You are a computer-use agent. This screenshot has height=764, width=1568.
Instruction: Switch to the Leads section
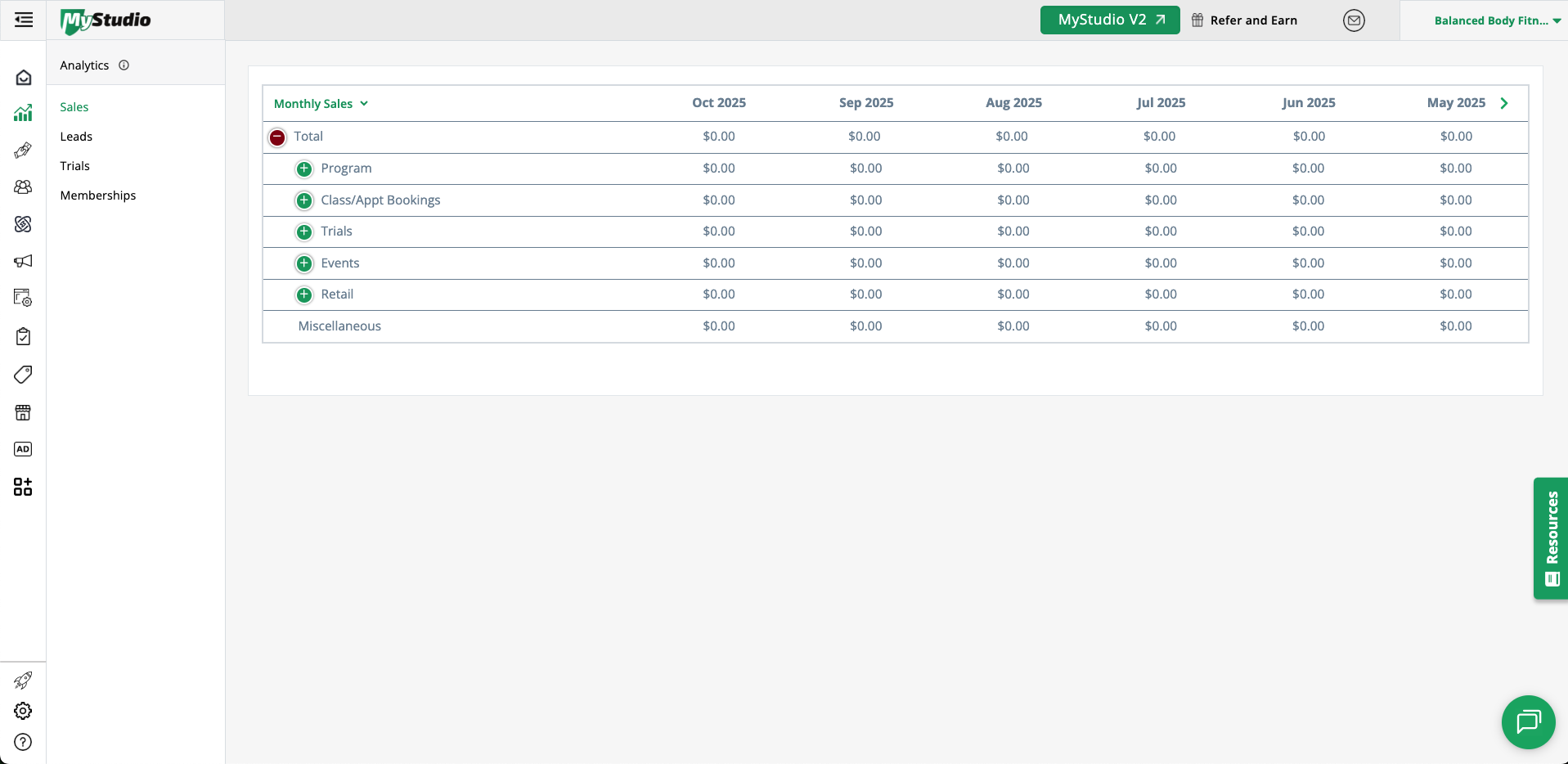point(76,136)
